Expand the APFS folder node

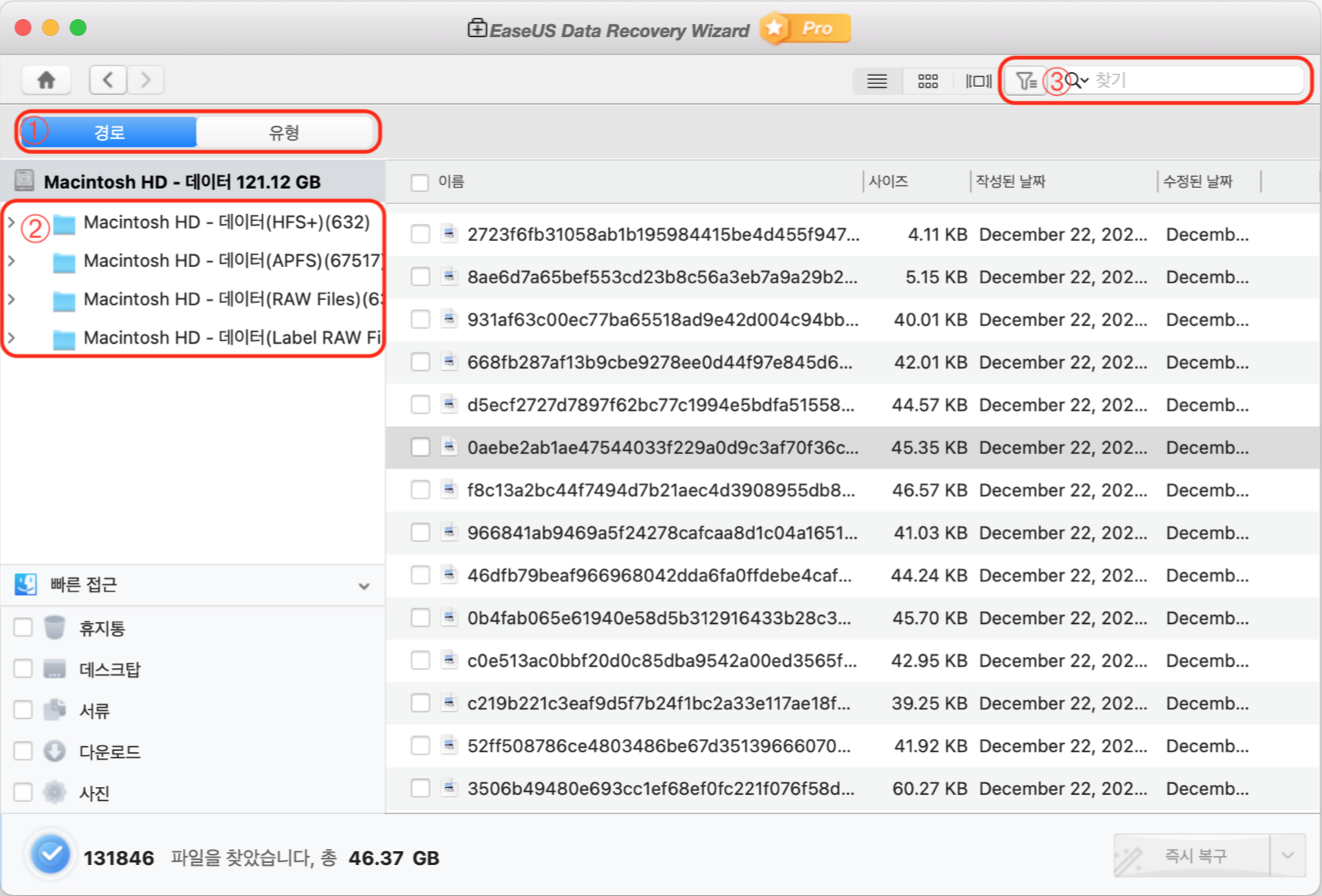coord(11,260)
